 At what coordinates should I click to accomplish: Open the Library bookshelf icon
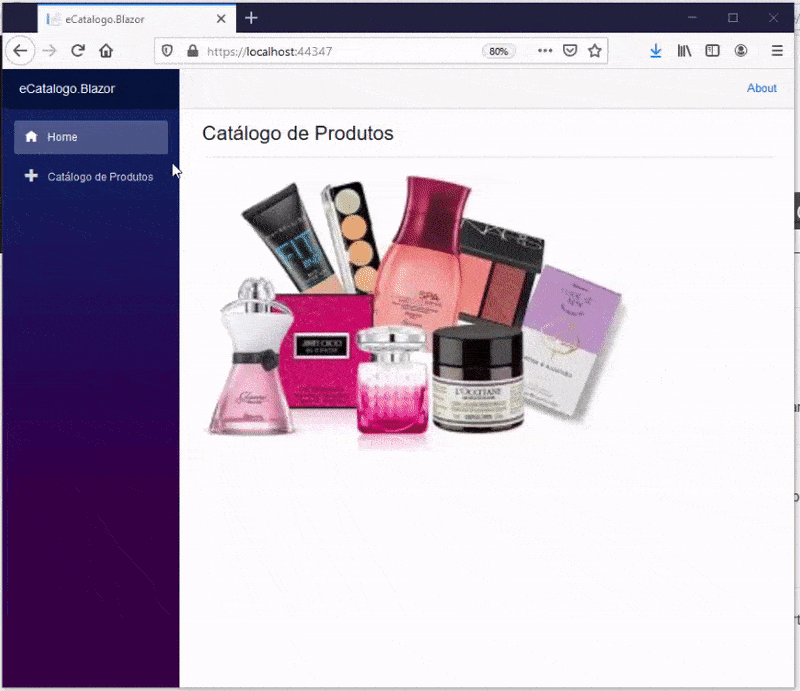(x=684, y=51)
